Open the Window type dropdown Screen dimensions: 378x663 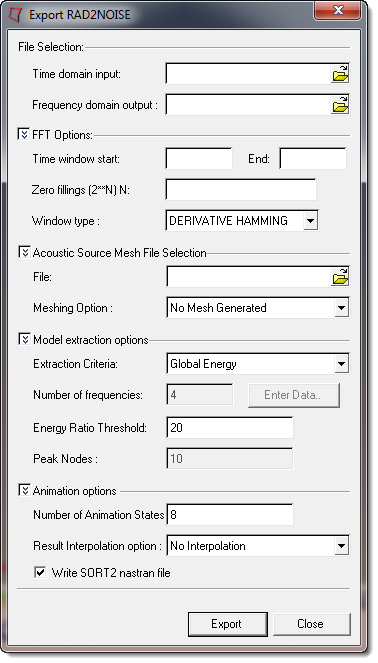[x=310, y=221]
